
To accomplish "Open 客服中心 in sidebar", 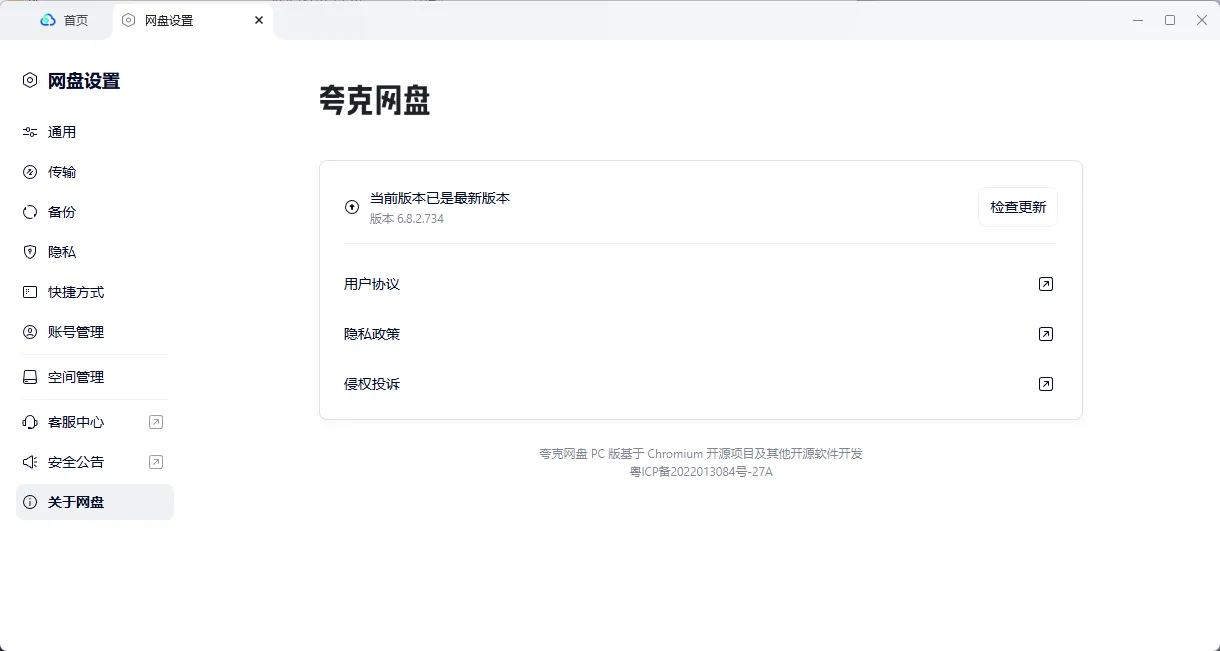I will pyautogui.click(x=95, y=422).
